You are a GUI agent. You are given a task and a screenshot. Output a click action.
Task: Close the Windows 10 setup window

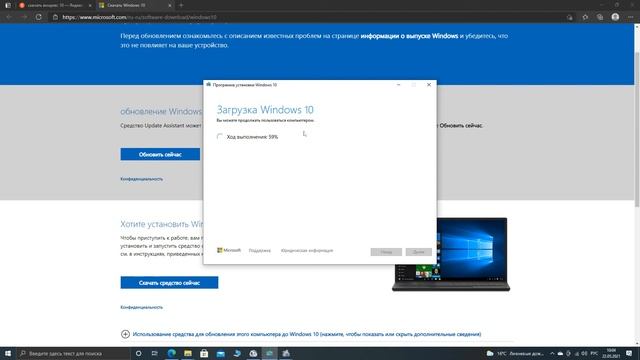[x=429, y=85]
